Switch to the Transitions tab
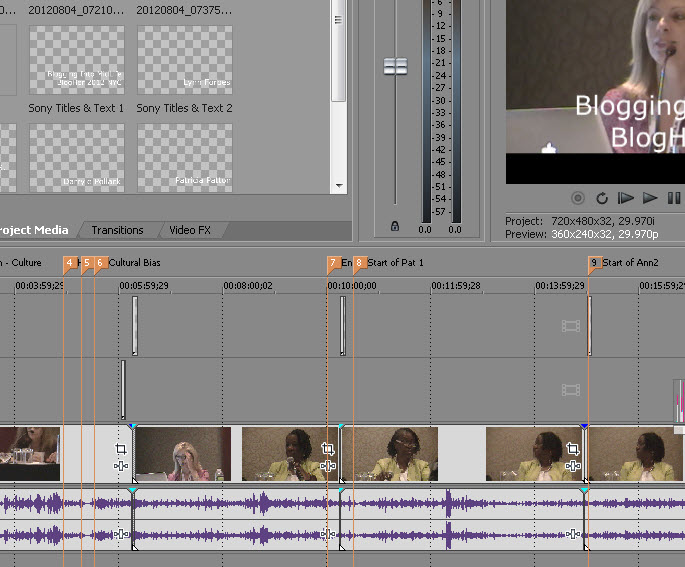The width and height of the screenshot is (685, 567). pyautogui.click(x=118, y=230)
